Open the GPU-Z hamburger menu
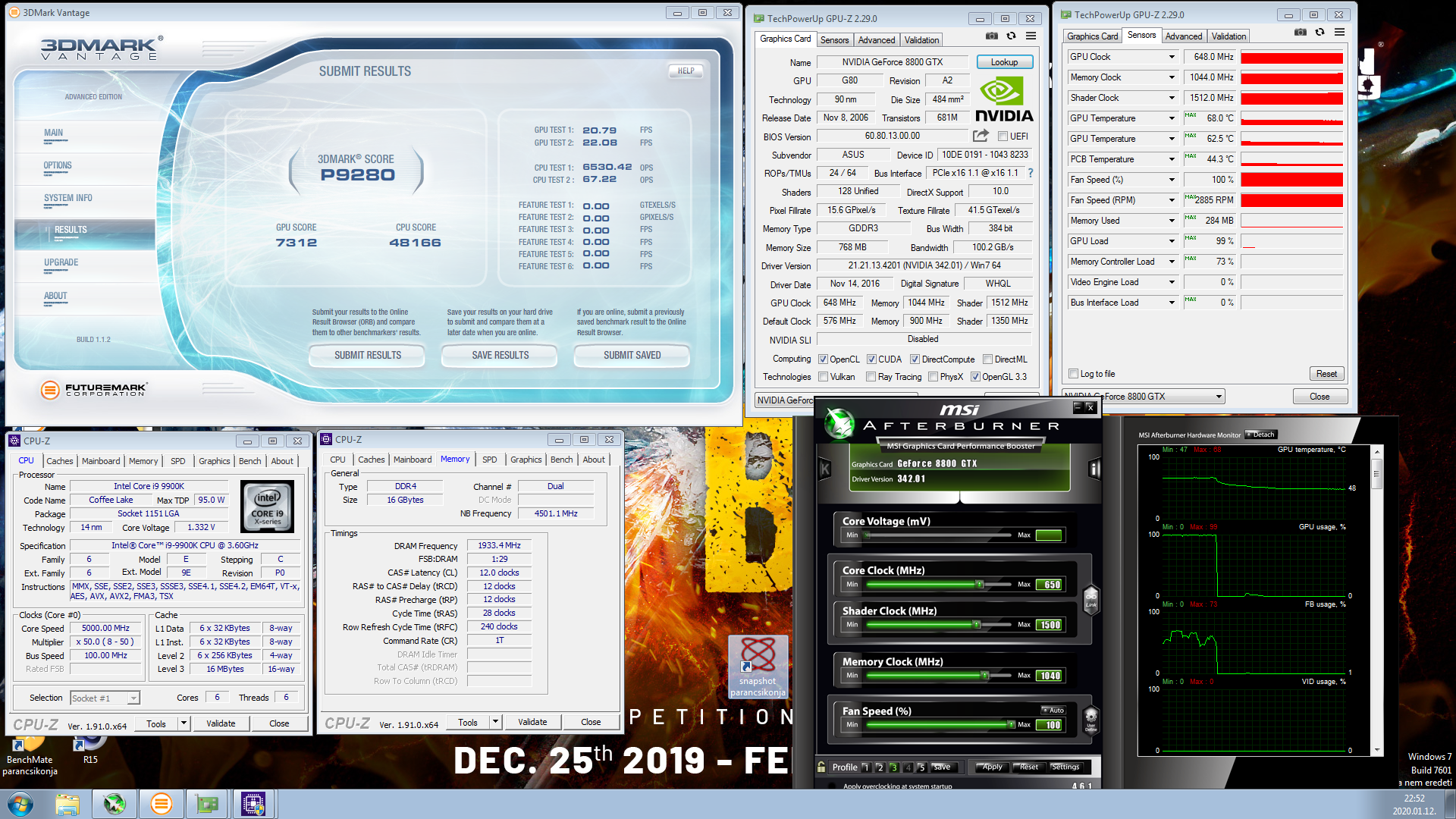Image resolution: width=1456 pixels, height=819 pixels. coord(1031,36)
